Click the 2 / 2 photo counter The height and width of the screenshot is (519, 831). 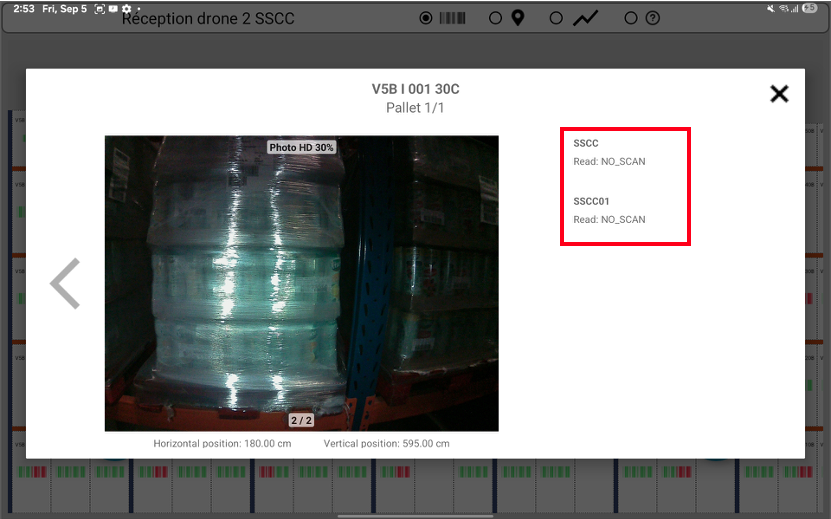[301, 420]
